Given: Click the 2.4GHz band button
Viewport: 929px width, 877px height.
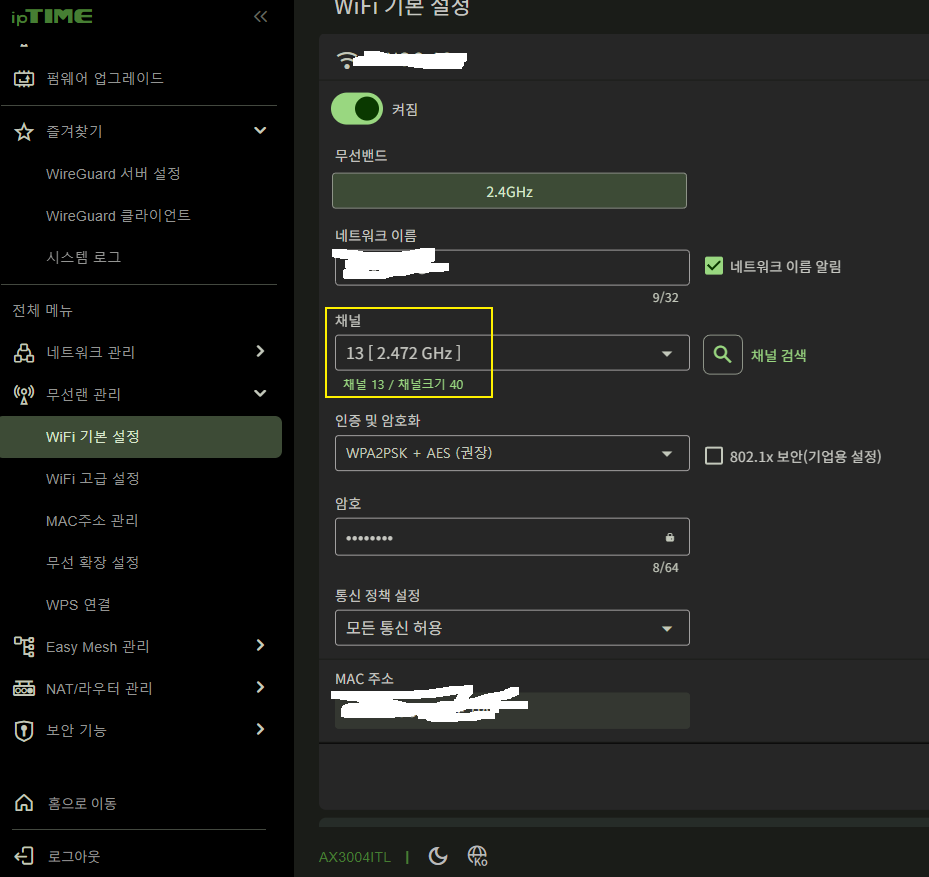Looking at the screenshot, I should [x=510, y=191].
